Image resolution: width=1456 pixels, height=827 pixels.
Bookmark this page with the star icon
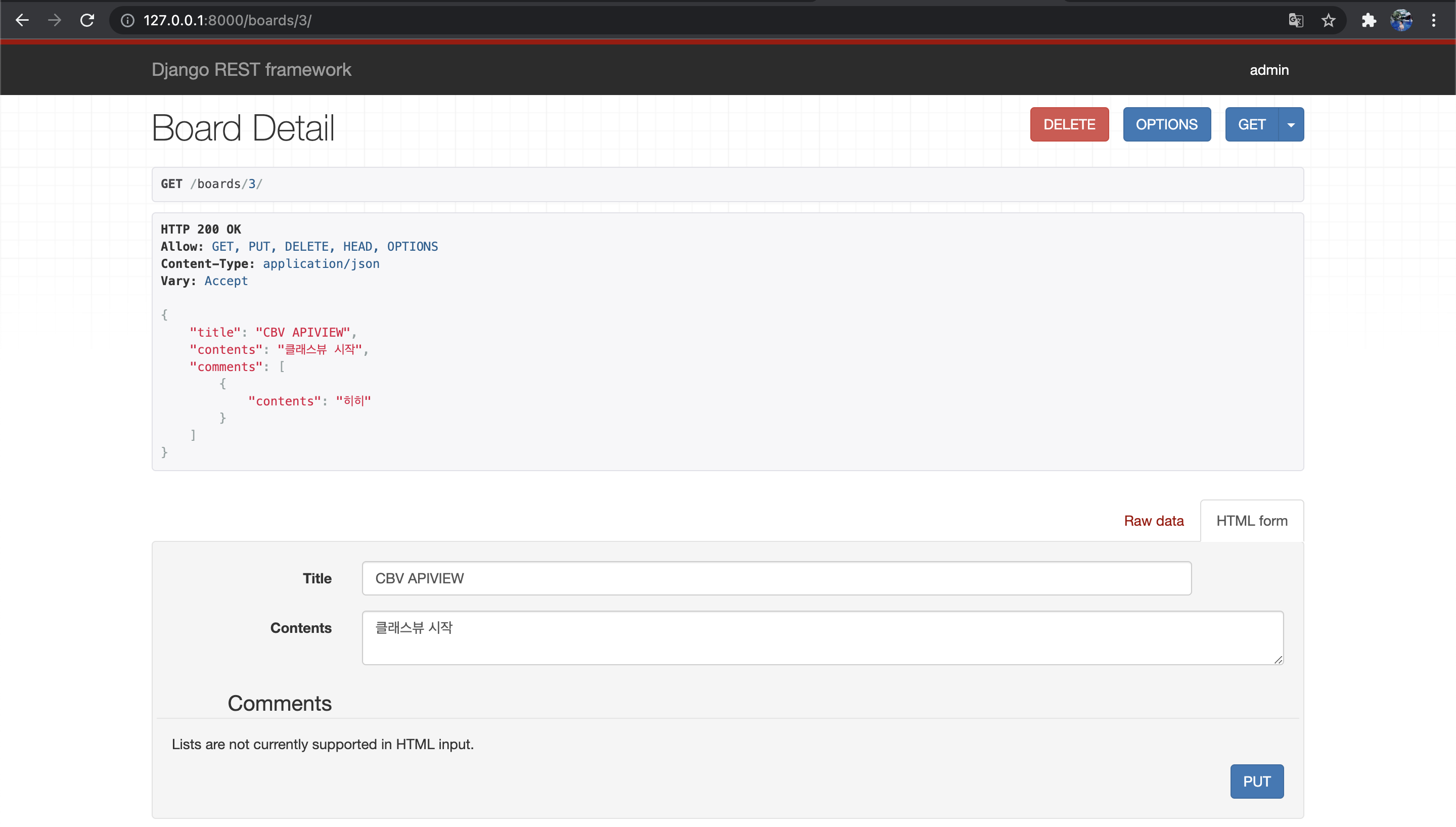pyautogui.click(x=1328, y=20)
